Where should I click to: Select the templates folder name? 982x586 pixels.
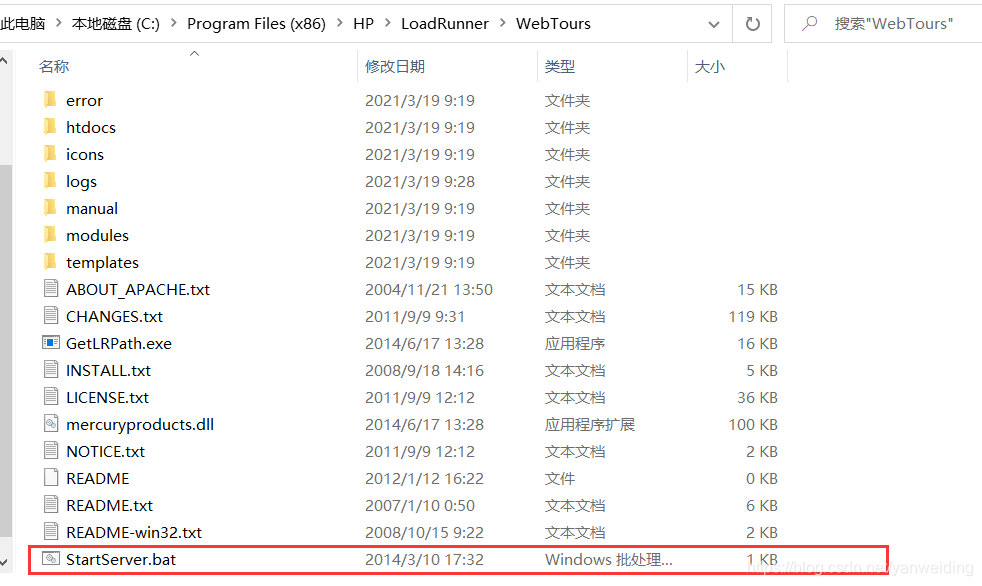coord(102,262)
